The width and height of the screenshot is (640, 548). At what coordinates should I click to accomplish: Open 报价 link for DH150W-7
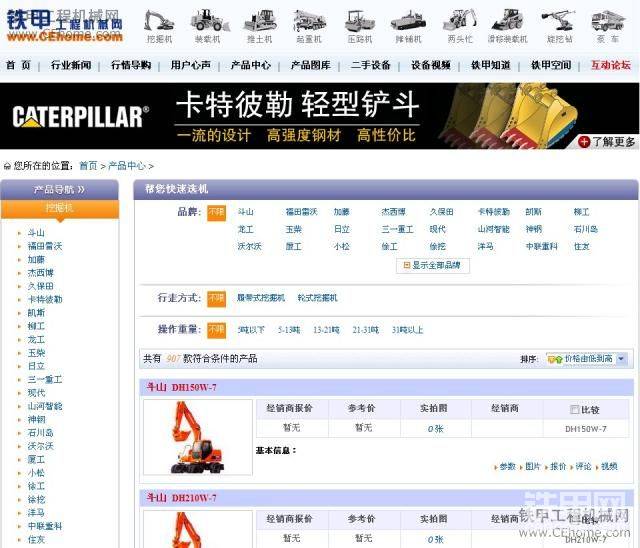pos(558,466)
